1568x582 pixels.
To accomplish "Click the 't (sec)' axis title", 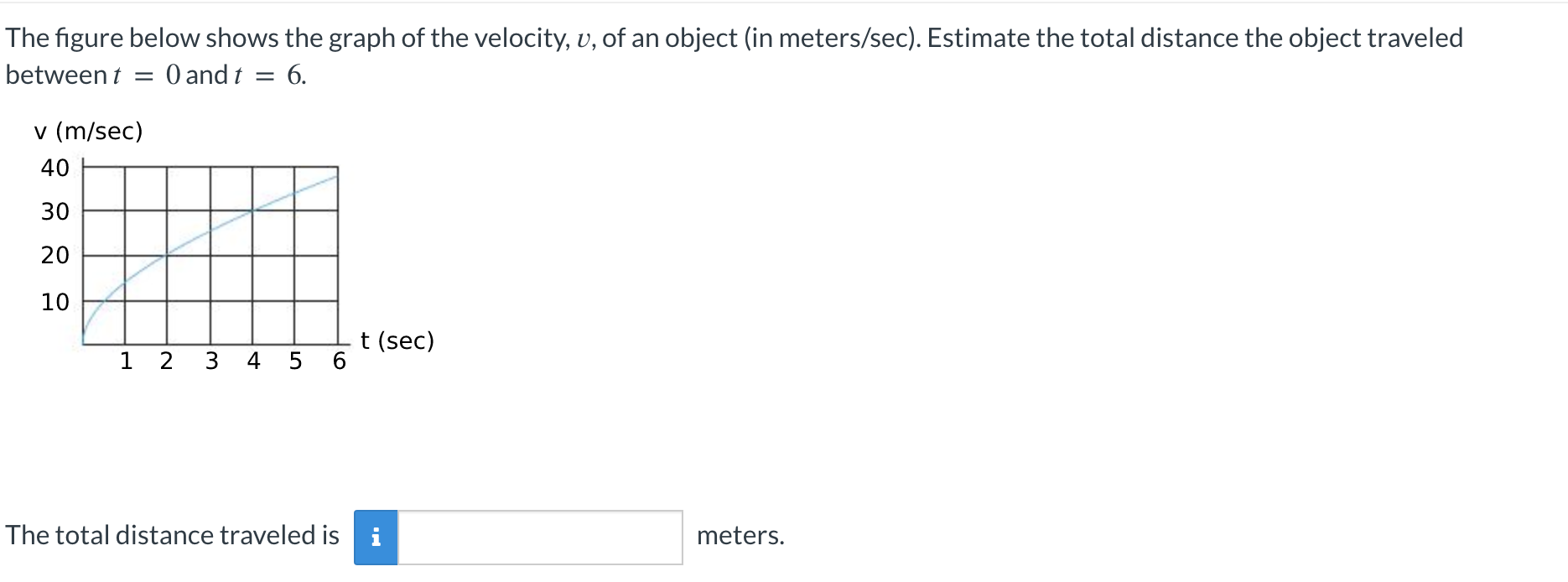I will 397,340.
